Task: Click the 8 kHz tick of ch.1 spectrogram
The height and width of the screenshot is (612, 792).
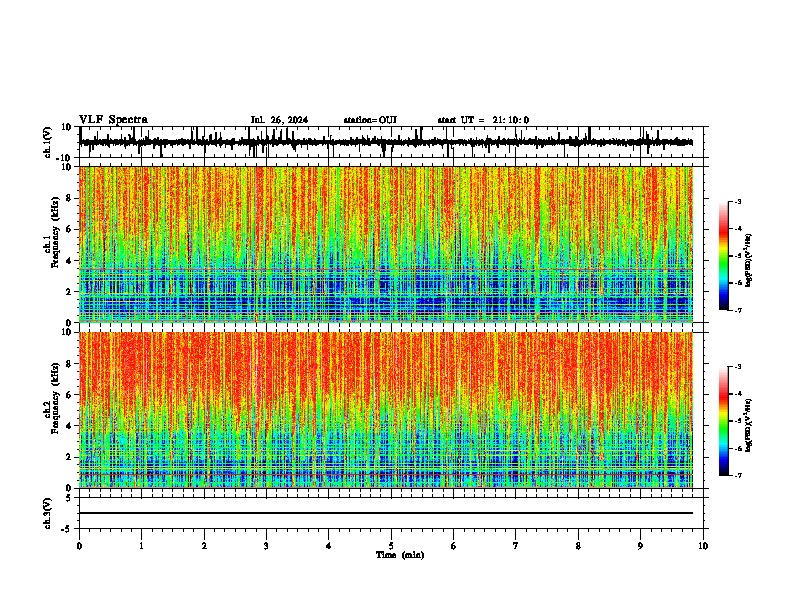Action: tap(70, 198)
